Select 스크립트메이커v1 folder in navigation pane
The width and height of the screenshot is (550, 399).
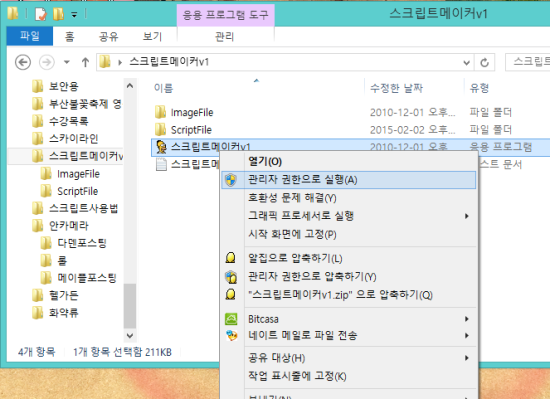(x=86, y=156)
